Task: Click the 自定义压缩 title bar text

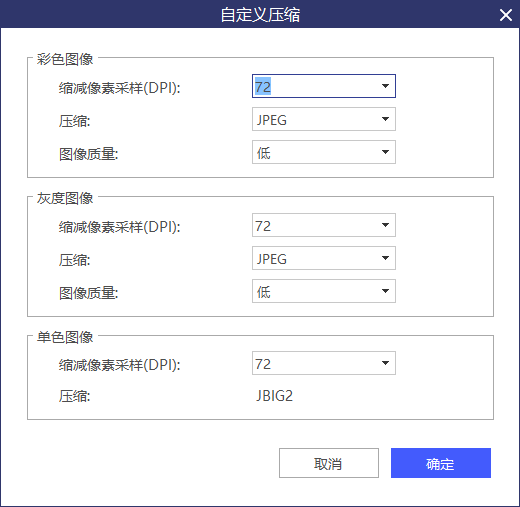Action: click(x=260, y=15)
